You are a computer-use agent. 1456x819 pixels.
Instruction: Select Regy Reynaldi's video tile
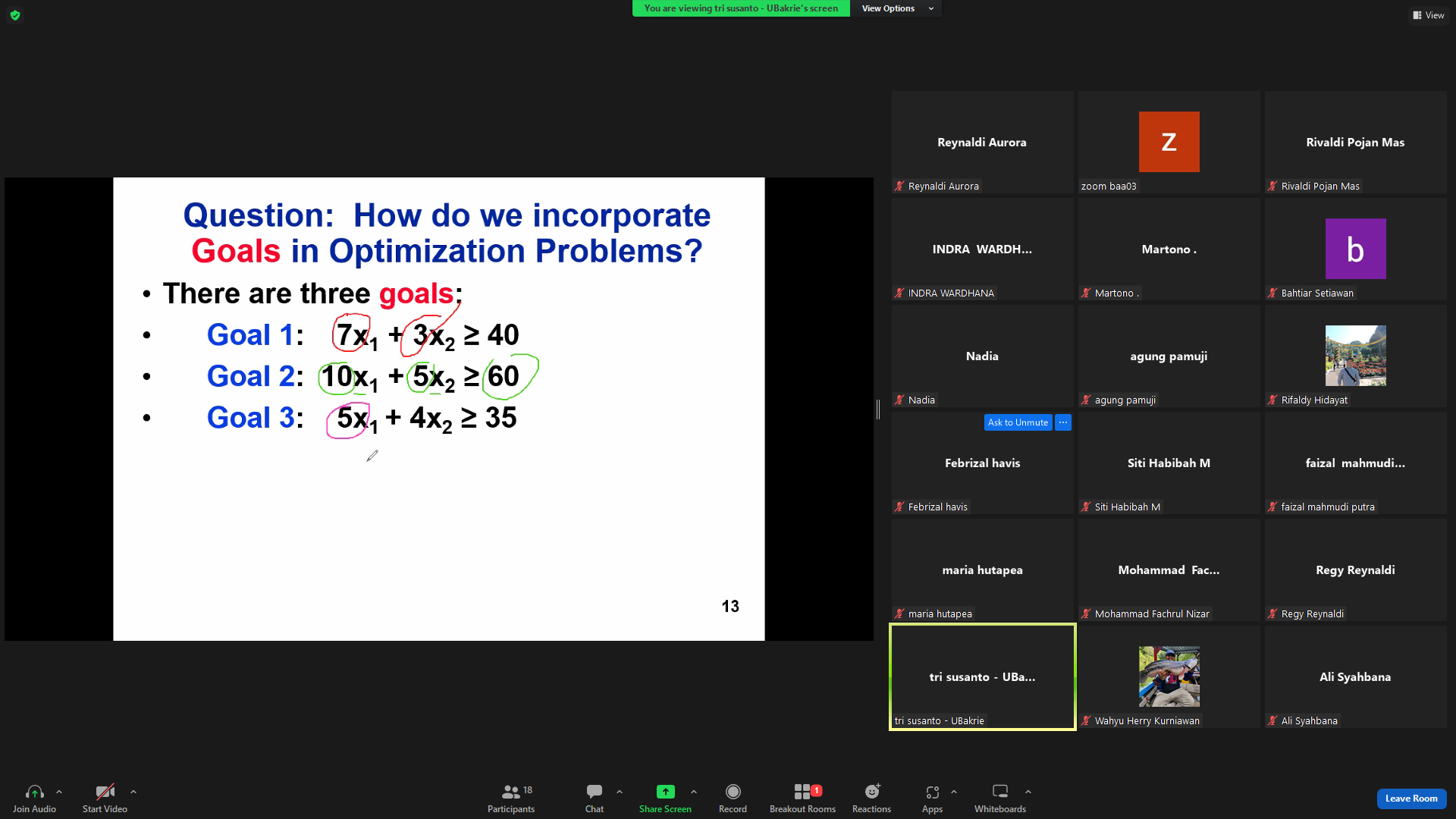coord(1355,570)
